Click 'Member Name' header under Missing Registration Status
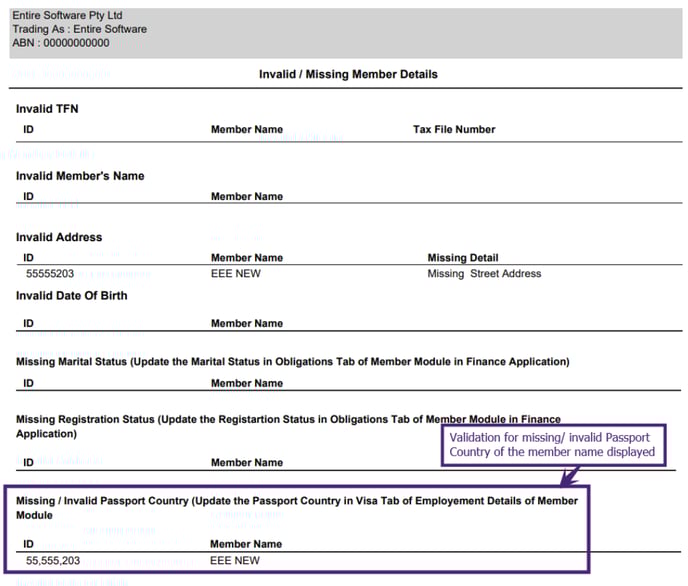 point(247,462)
